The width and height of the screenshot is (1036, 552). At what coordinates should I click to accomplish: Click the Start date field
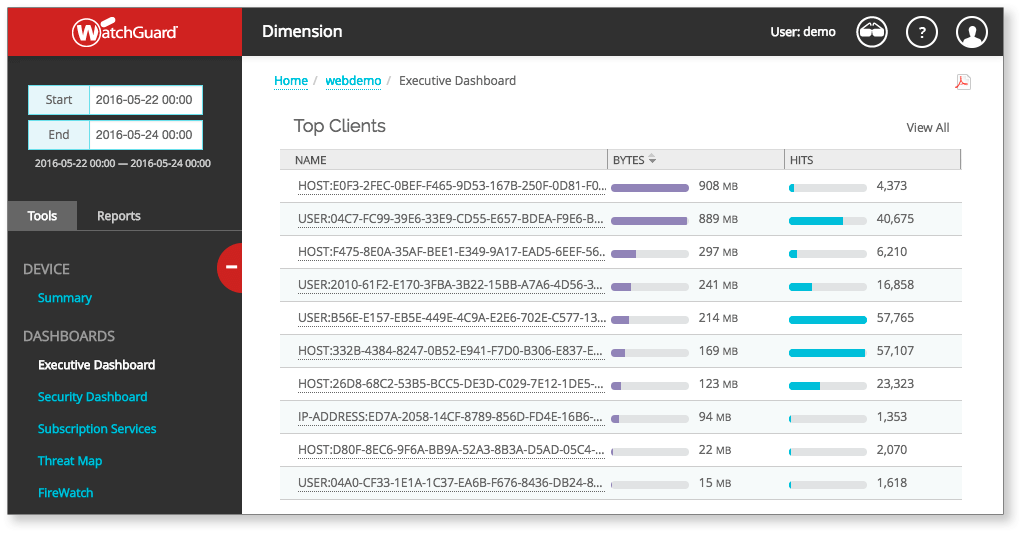pos(145,100)
